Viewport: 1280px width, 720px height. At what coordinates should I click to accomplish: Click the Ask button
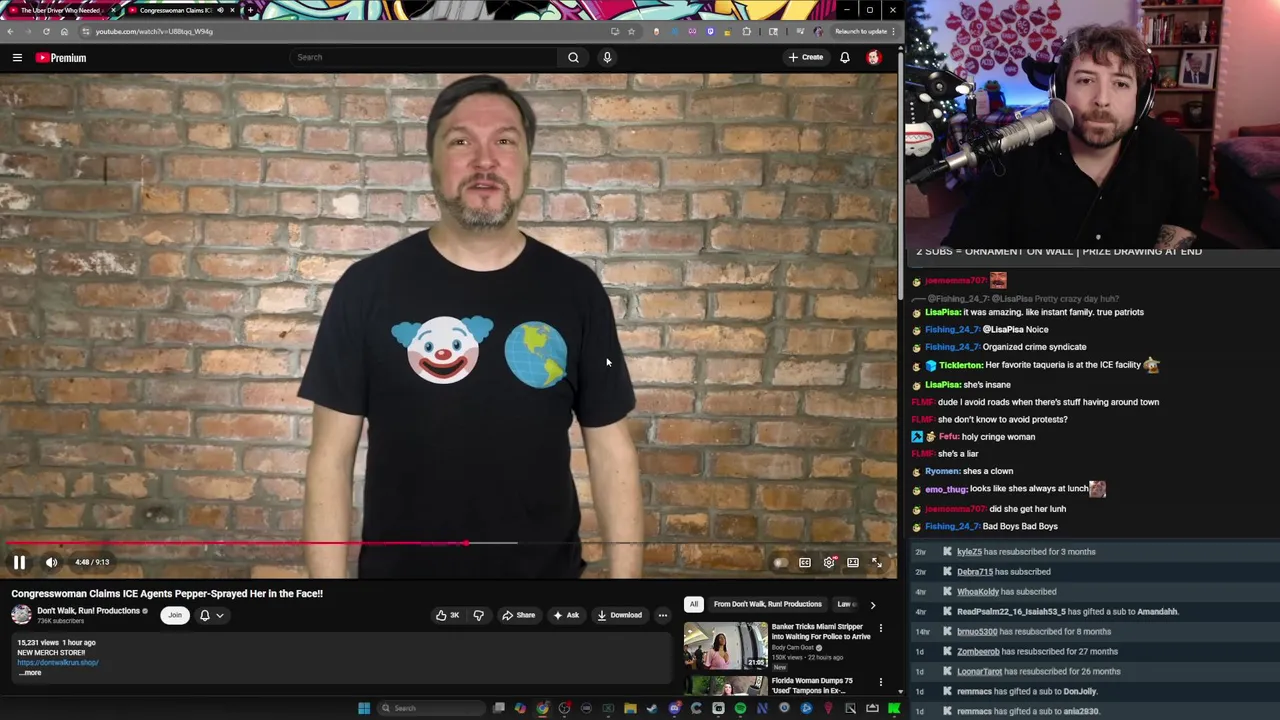566,615
